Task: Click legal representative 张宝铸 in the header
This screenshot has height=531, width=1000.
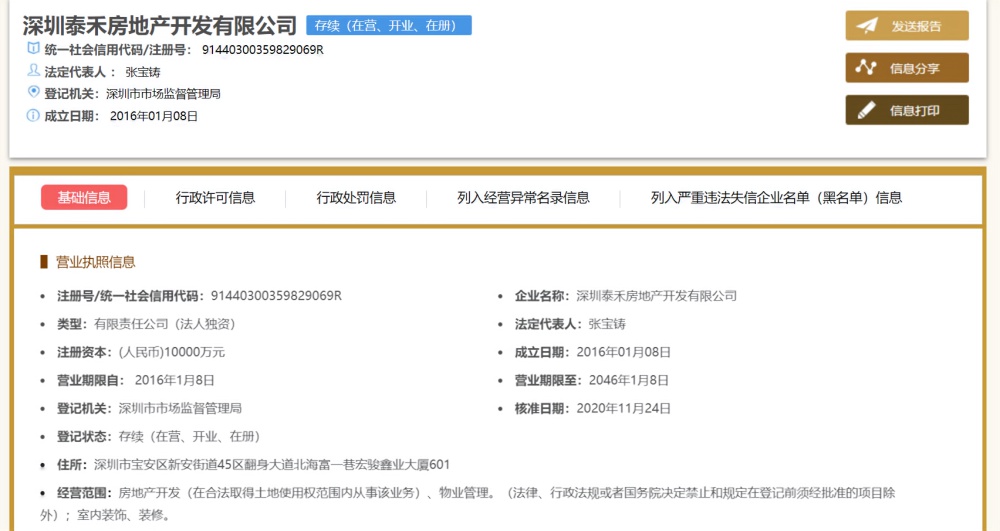Action: click(143, 72)
